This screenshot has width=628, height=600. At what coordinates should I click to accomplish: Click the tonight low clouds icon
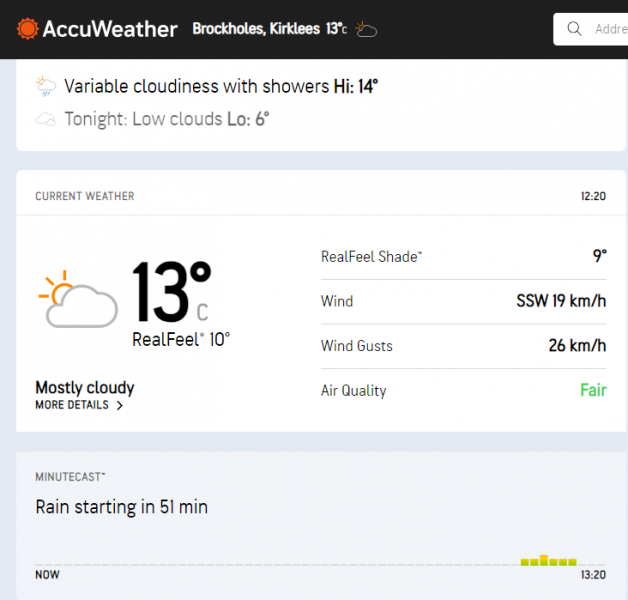pyautogui.click(x=46, y=120)
